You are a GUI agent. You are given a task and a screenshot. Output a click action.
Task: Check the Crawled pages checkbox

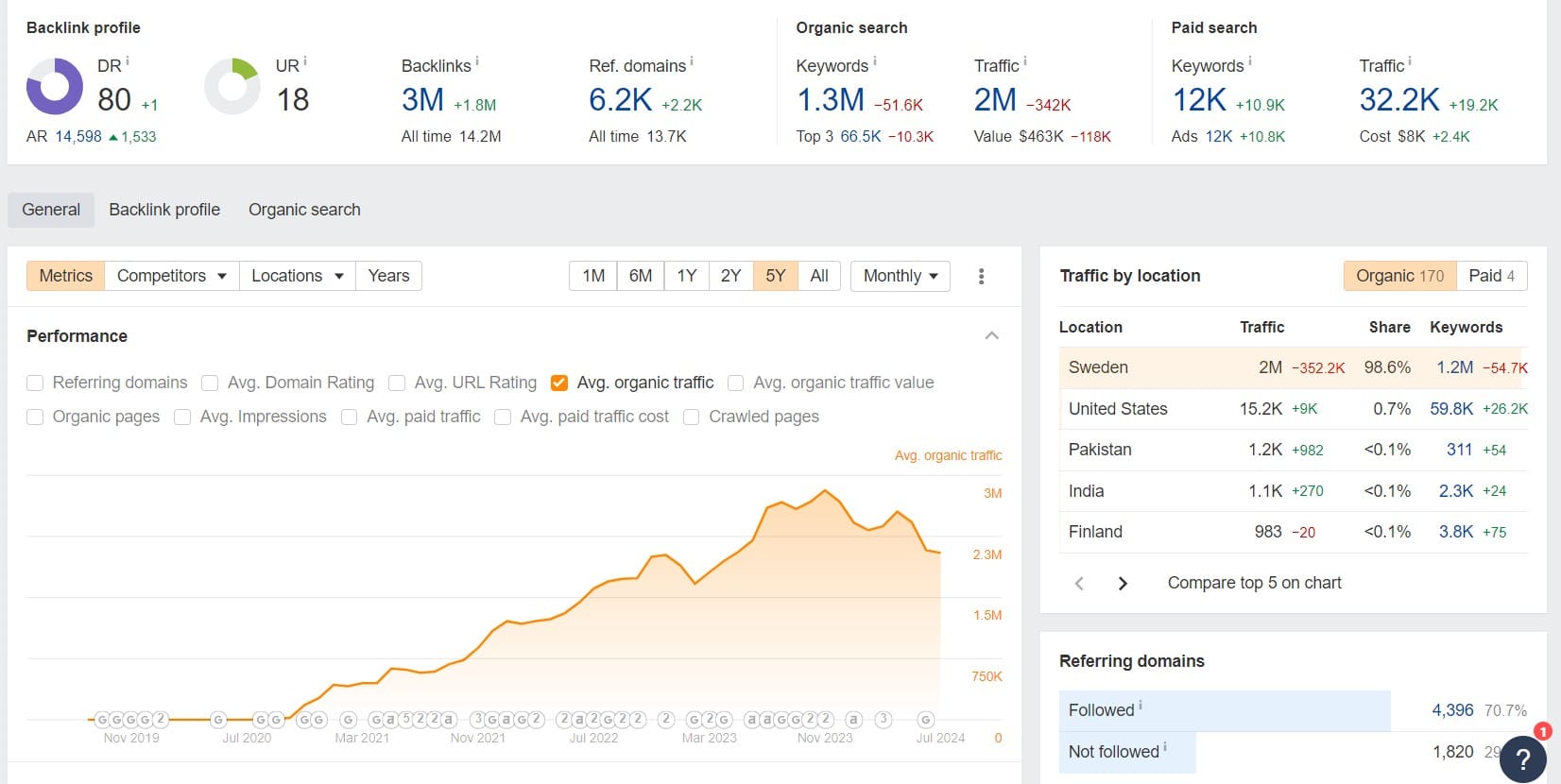click(x=692, y=417)
